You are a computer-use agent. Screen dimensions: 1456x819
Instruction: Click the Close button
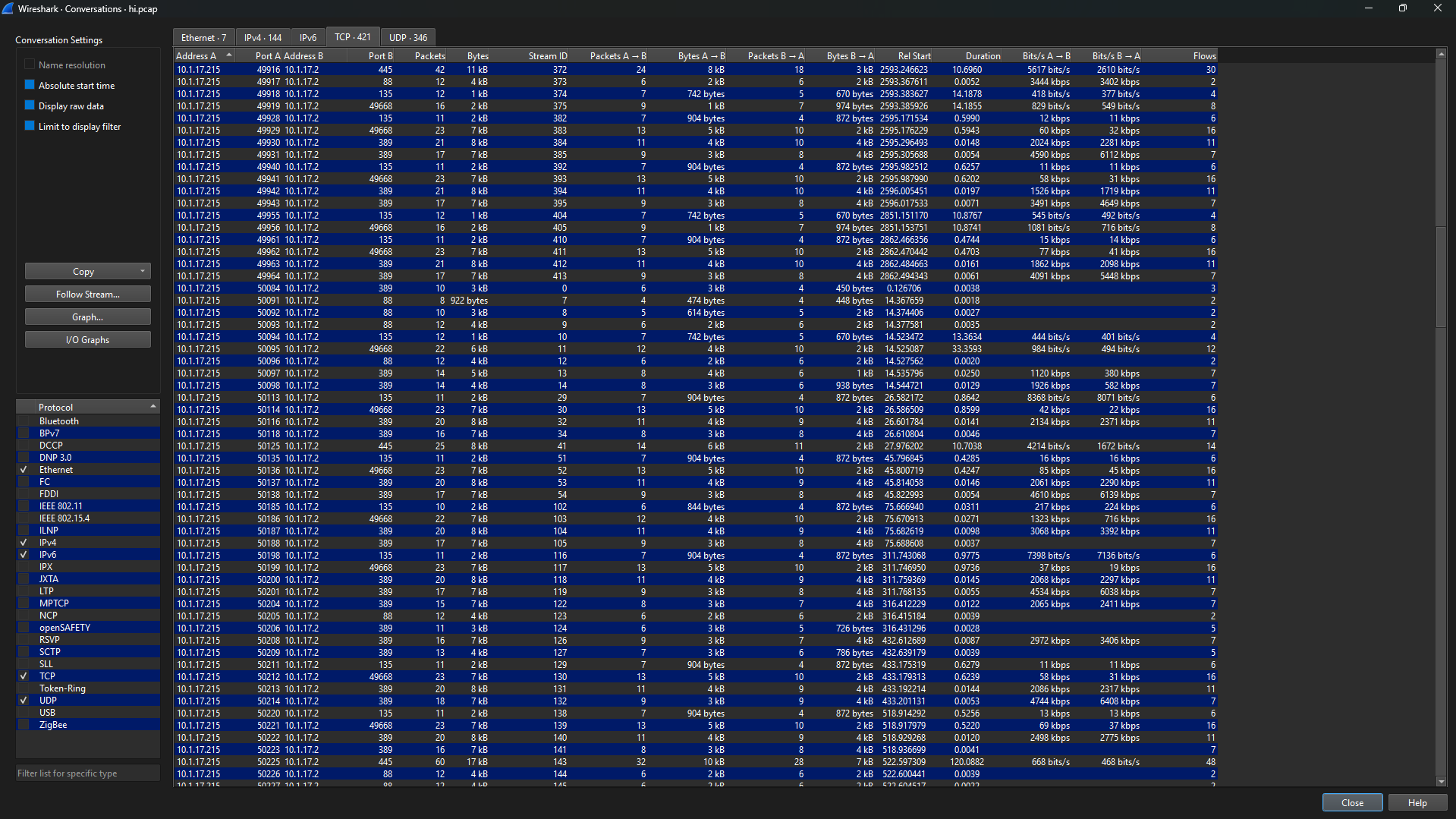pos(1352,803)
